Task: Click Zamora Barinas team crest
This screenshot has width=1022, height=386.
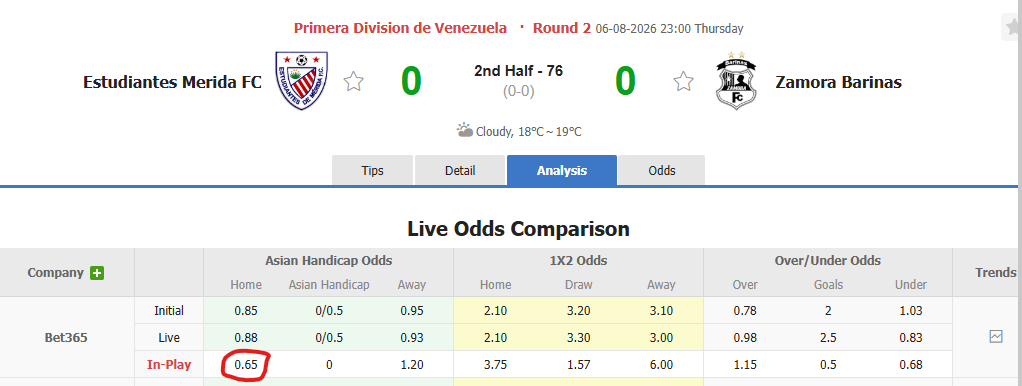Action: click(x=736, y=81)
